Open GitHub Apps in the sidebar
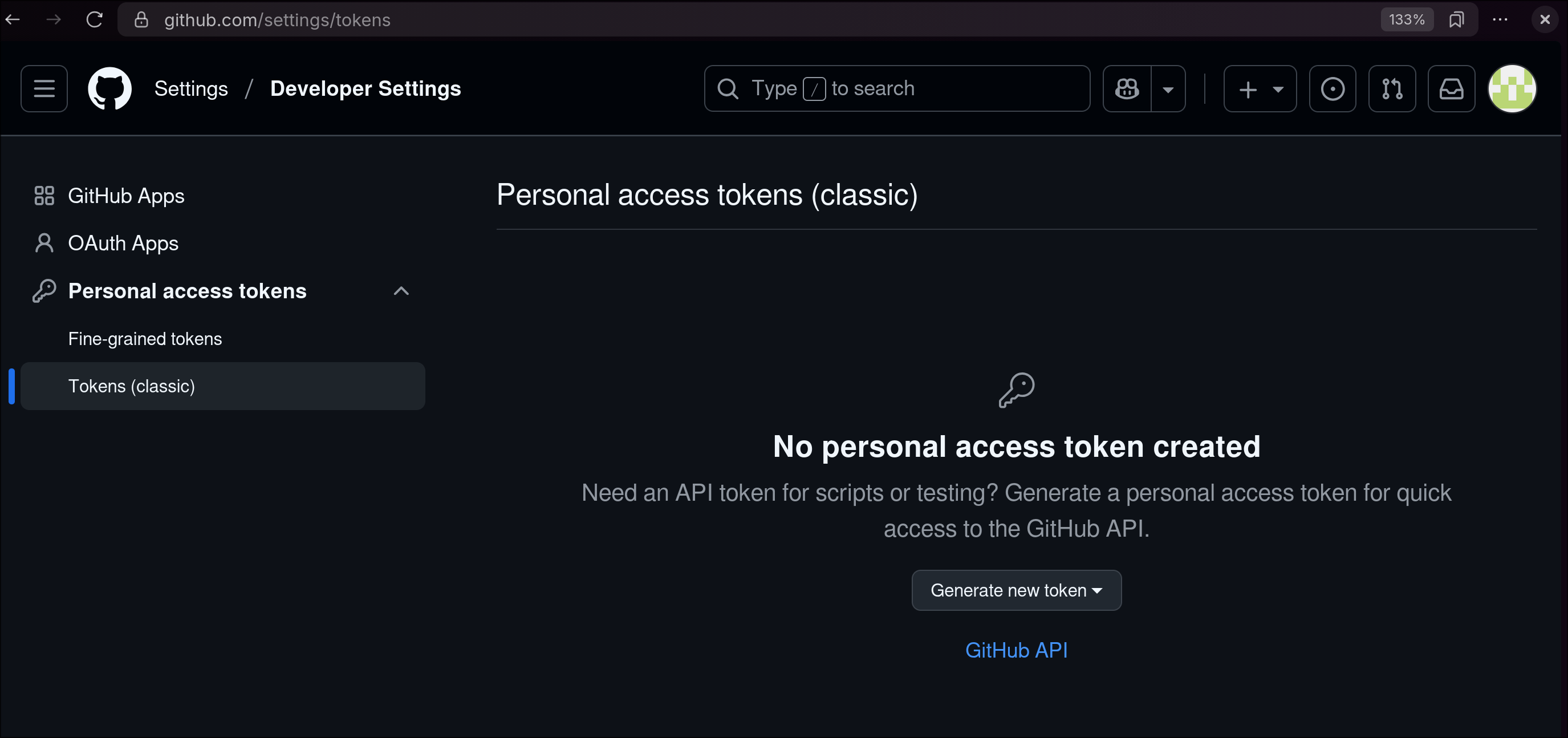1568x738 pixels. point(125,196)
